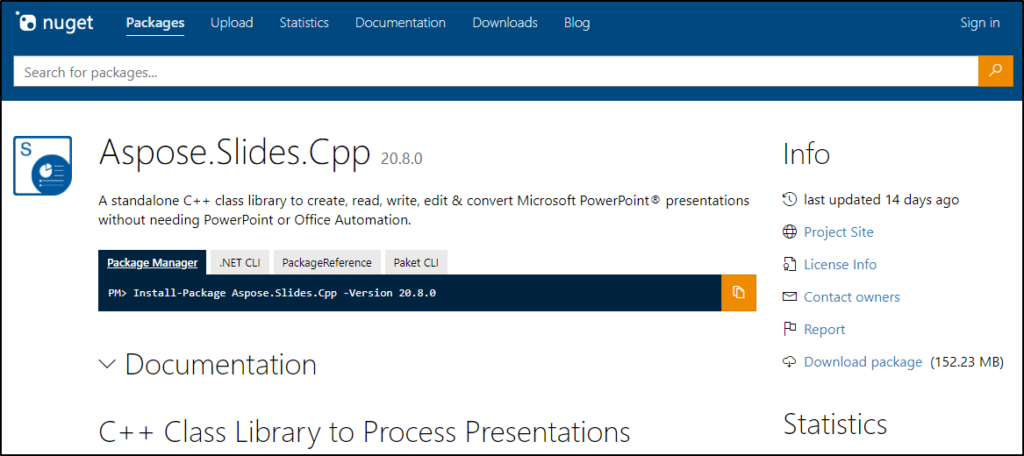
Task: Open the Download package link
Action: click(x=863, y=362)
